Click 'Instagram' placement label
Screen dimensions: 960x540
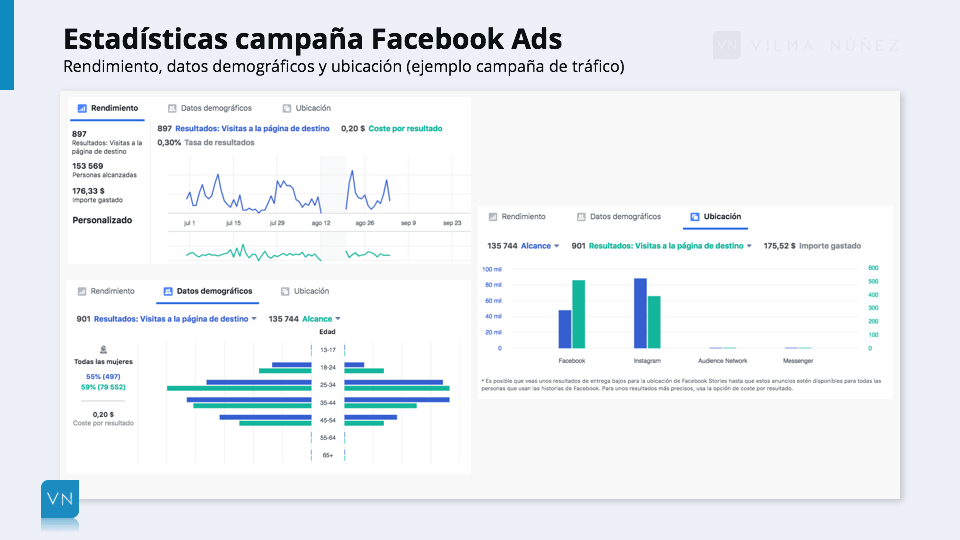click(647, 361)
